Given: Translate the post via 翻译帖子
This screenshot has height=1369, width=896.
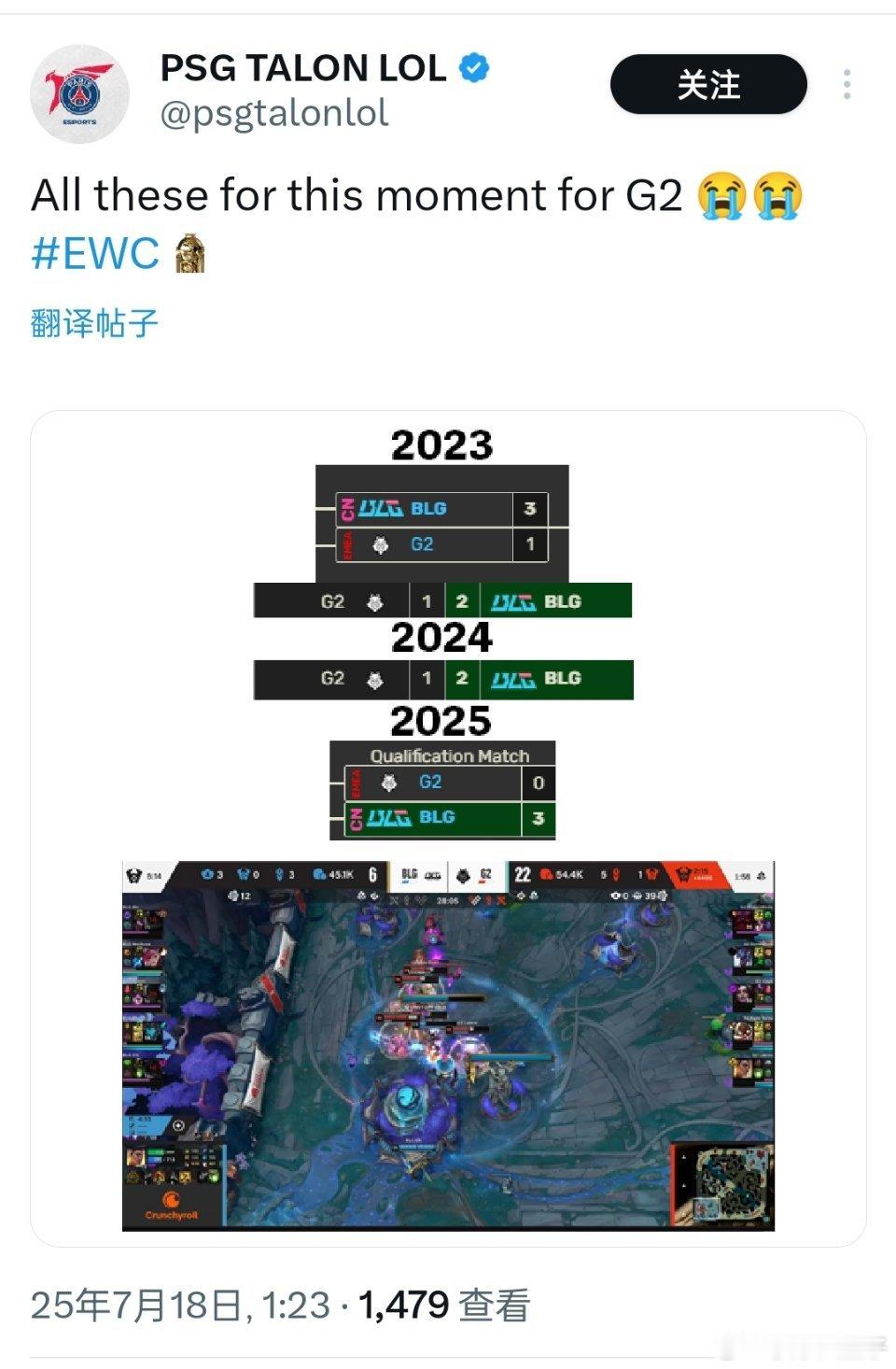Looking at the screenshot, I should coord(94,323).
